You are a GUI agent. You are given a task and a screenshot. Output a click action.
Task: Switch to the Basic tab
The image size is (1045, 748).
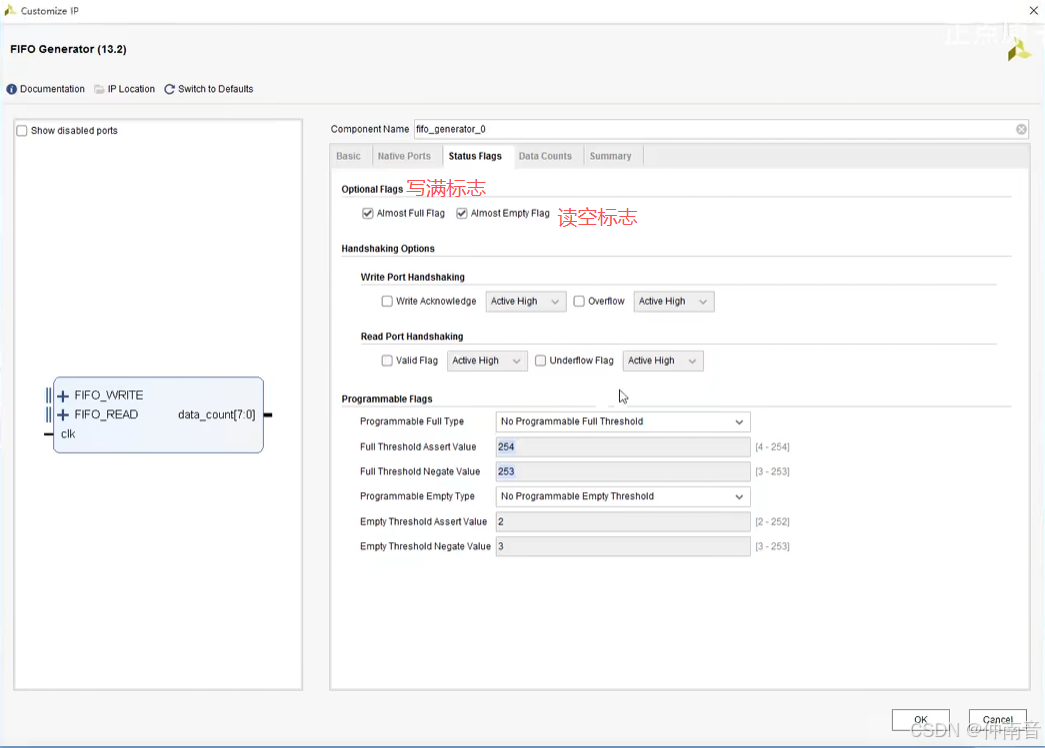(349, 156)
